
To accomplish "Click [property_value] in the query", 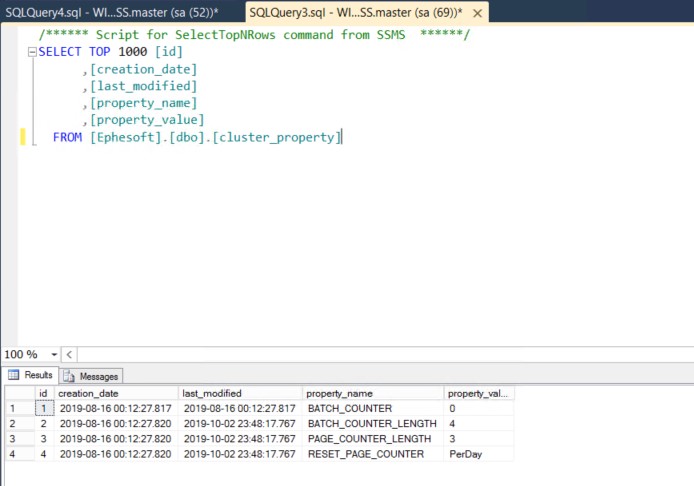I will (147, 120).
